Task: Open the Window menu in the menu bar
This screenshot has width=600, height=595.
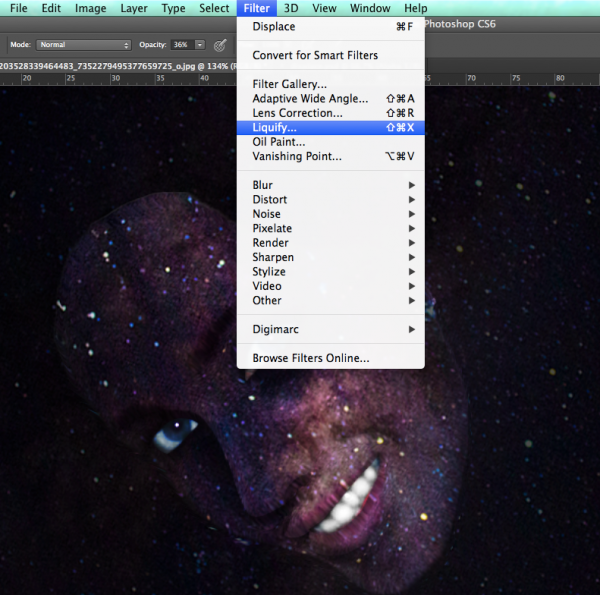Action: click(x=370, y=9)
